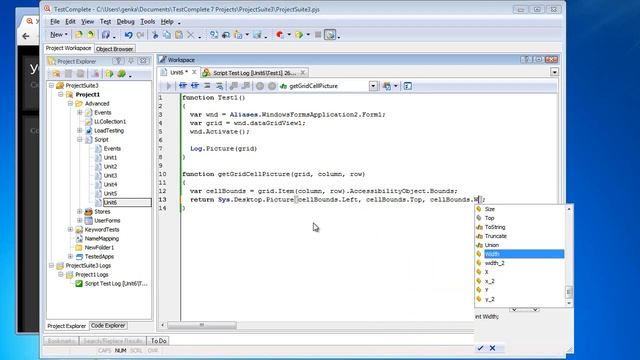Collapse the Script tree node

pyautogui.click(x=80, y=139)
